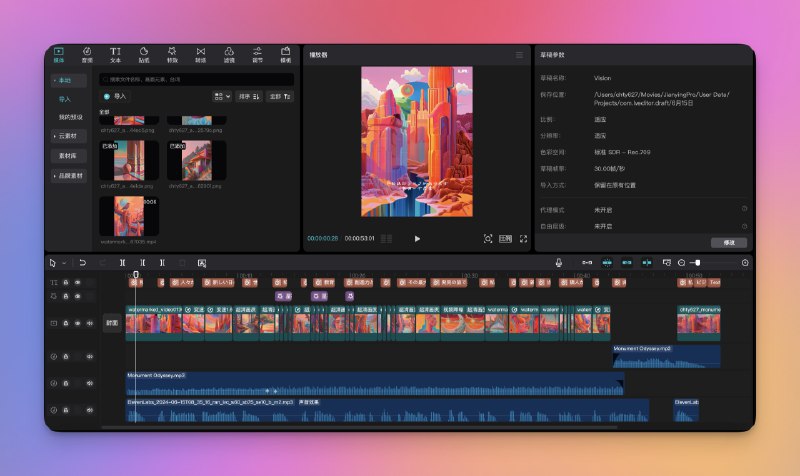Open the 音频 audio tab
This screenshot has width=800, height=476.
[x=87, y=55]
